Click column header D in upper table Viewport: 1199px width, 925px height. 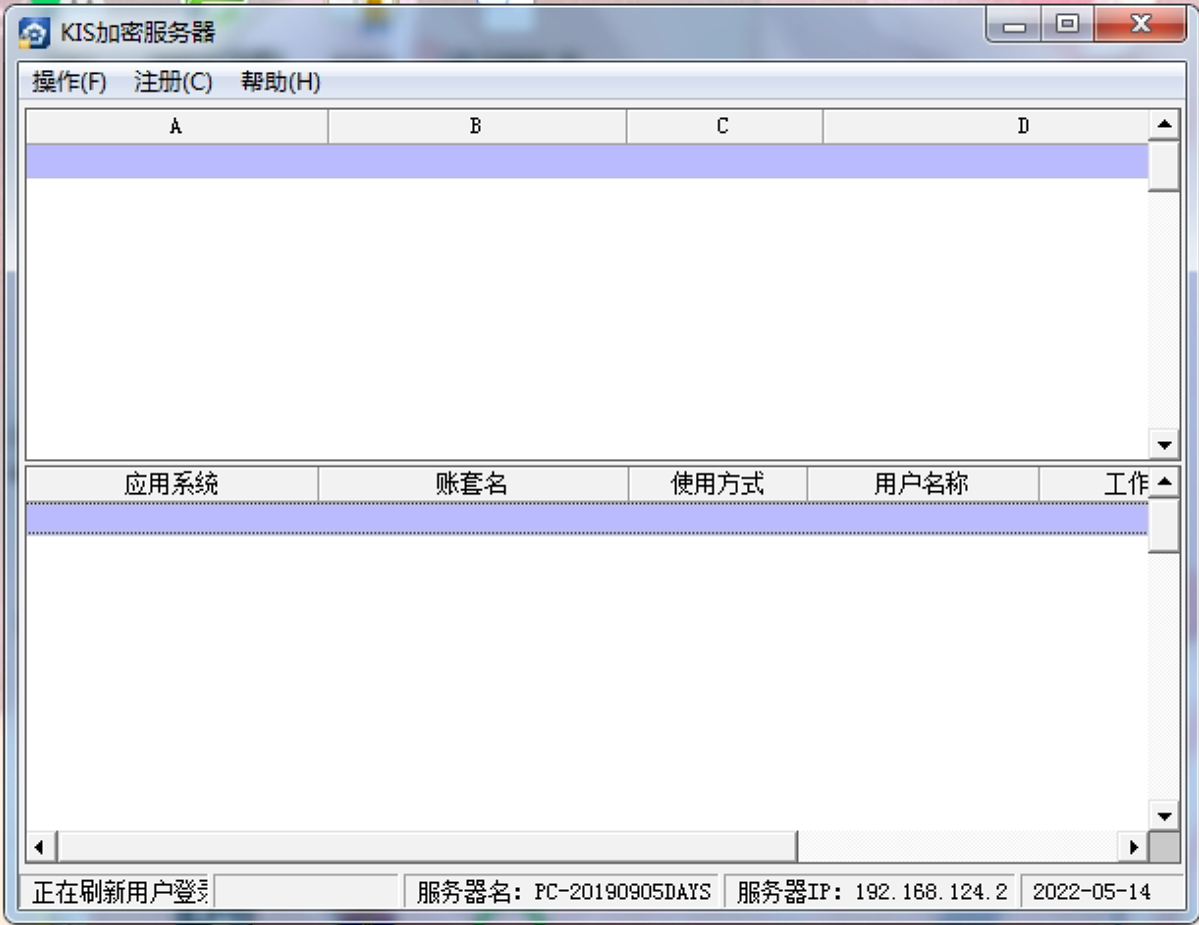1022,126
